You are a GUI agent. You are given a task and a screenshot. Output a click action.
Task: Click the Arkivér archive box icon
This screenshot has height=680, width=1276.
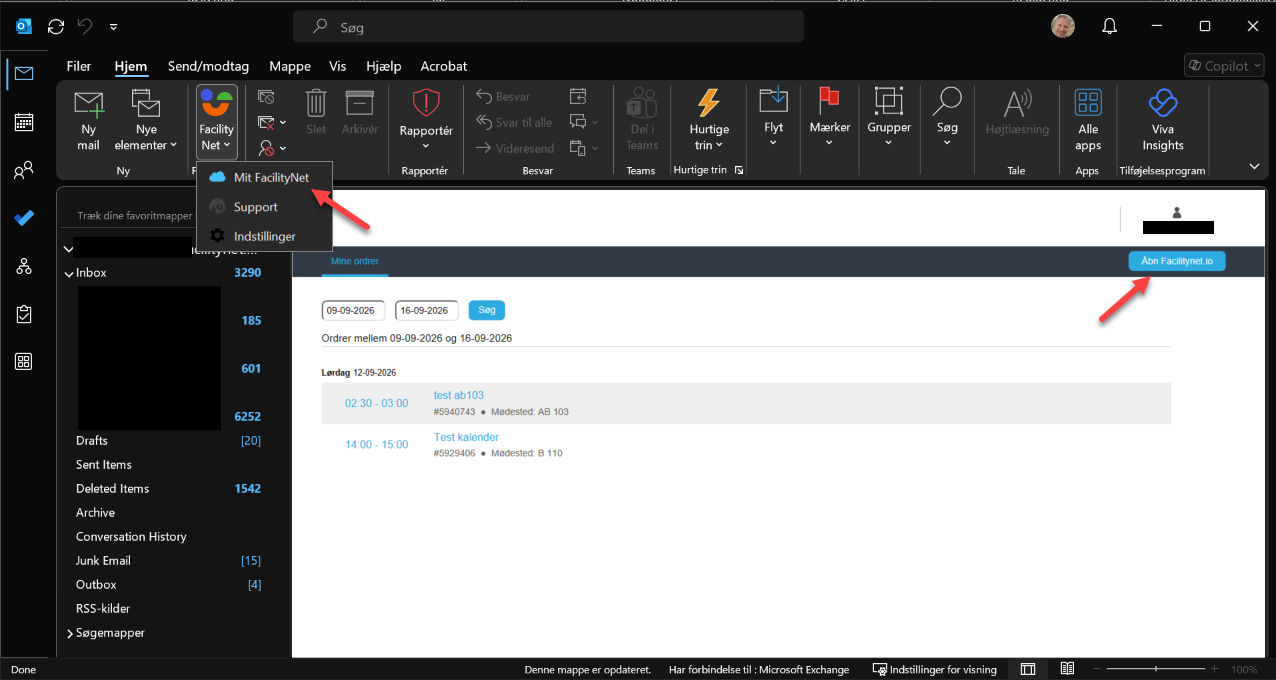[359, 111]
